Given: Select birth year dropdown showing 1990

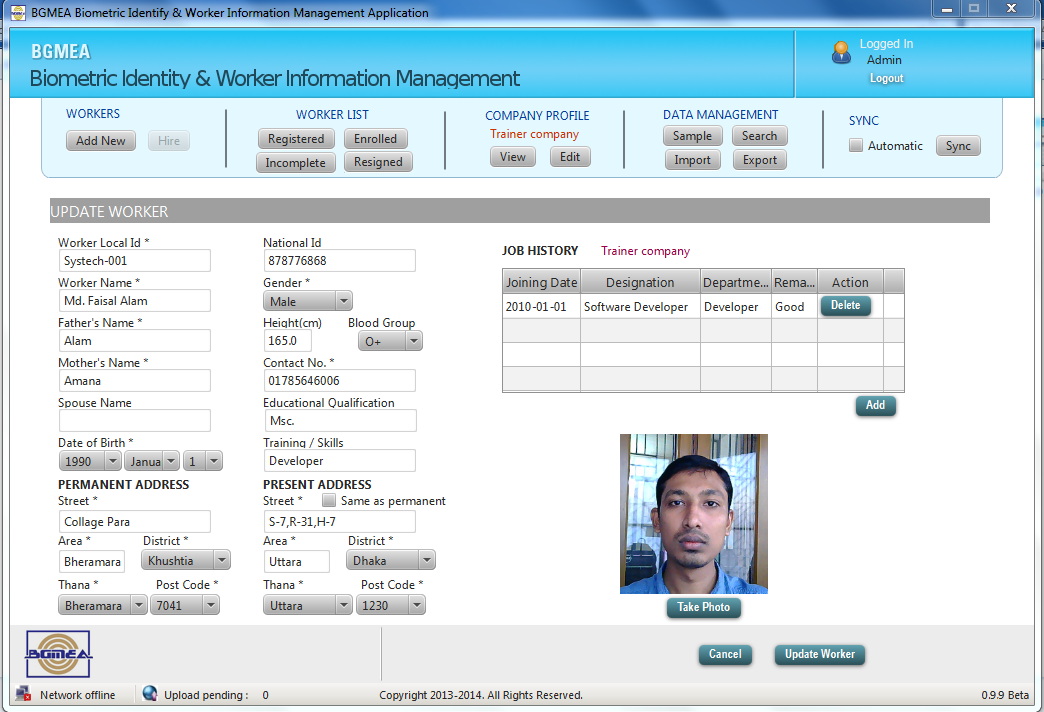Looking at the screenshot, I should pyautogui.click(x=90, y=461).
